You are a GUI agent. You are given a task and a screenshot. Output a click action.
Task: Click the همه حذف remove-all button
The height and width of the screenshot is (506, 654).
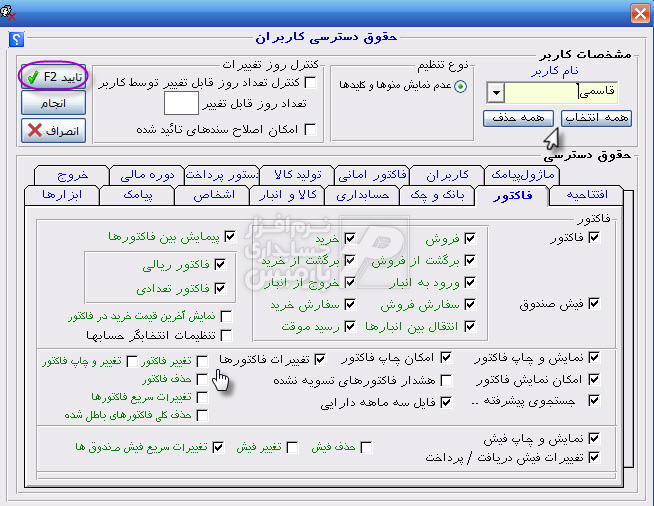tap(518, 118)
